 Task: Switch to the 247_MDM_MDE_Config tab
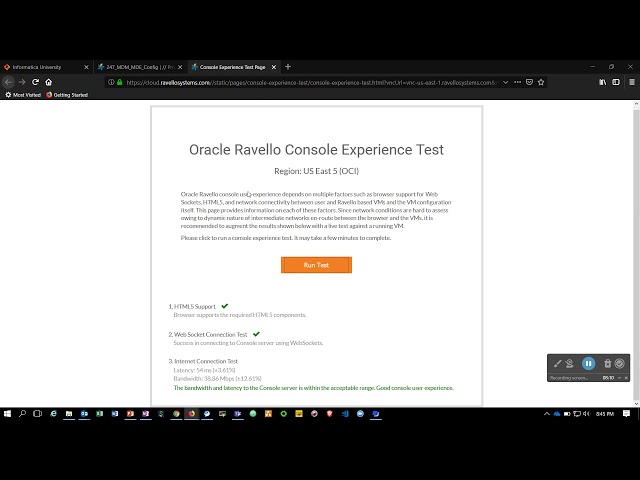click(140, 67)
